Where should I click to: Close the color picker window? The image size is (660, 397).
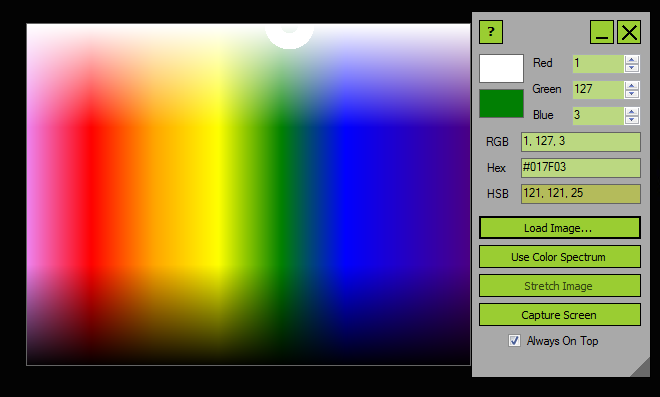[629, 32]
